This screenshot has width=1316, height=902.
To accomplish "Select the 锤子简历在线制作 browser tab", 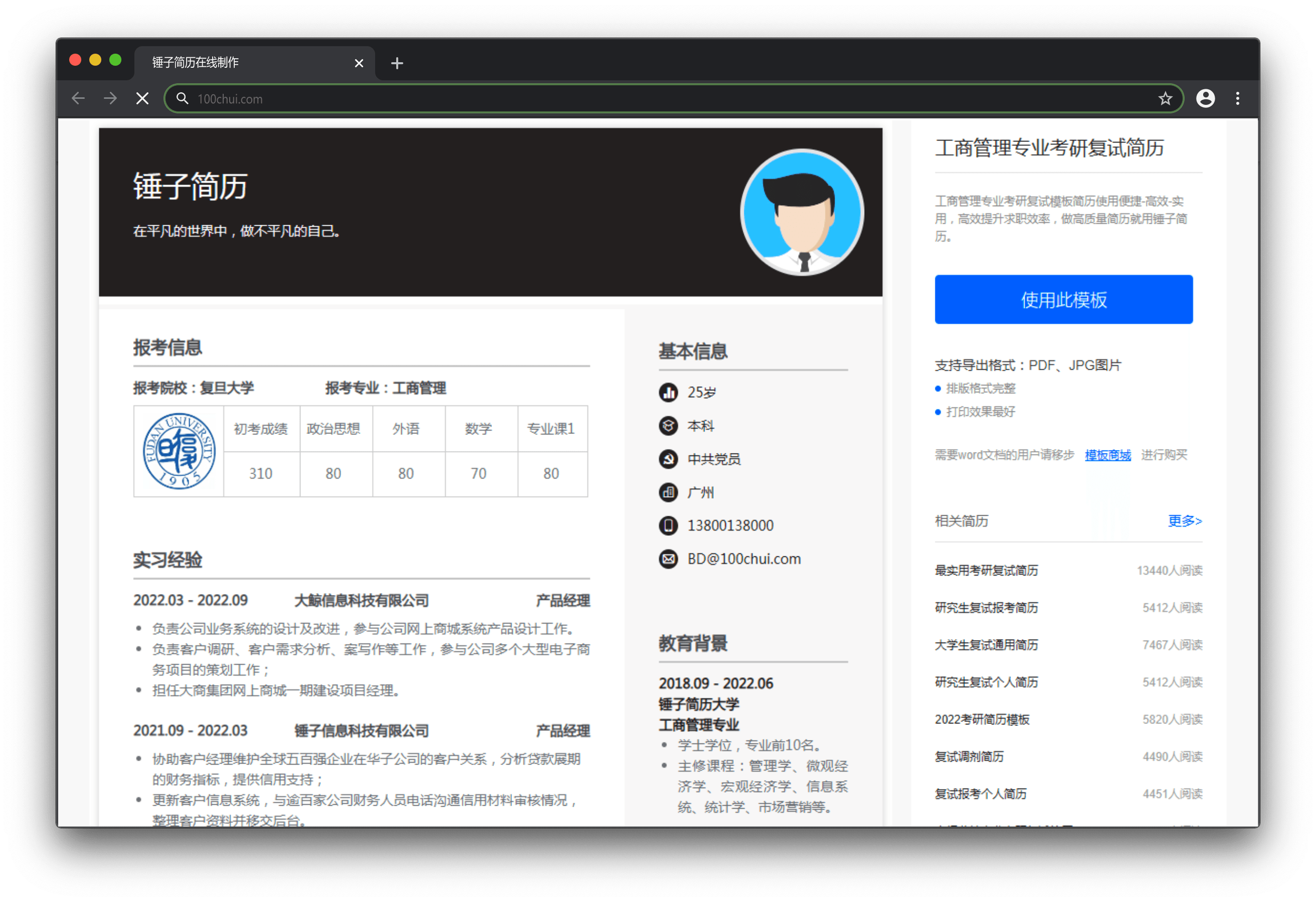I will pyautogui.click(x=254, y=62).
